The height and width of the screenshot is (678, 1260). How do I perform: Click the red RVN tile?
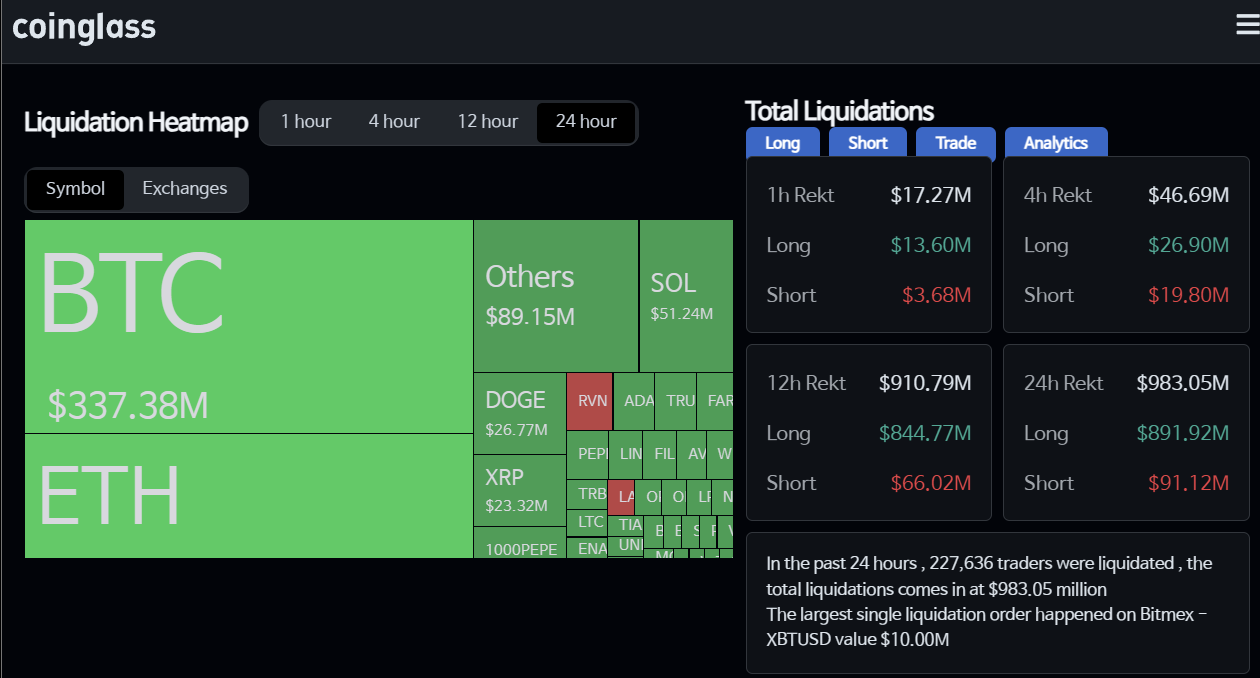pyautogui.click(x=590, y=401)
